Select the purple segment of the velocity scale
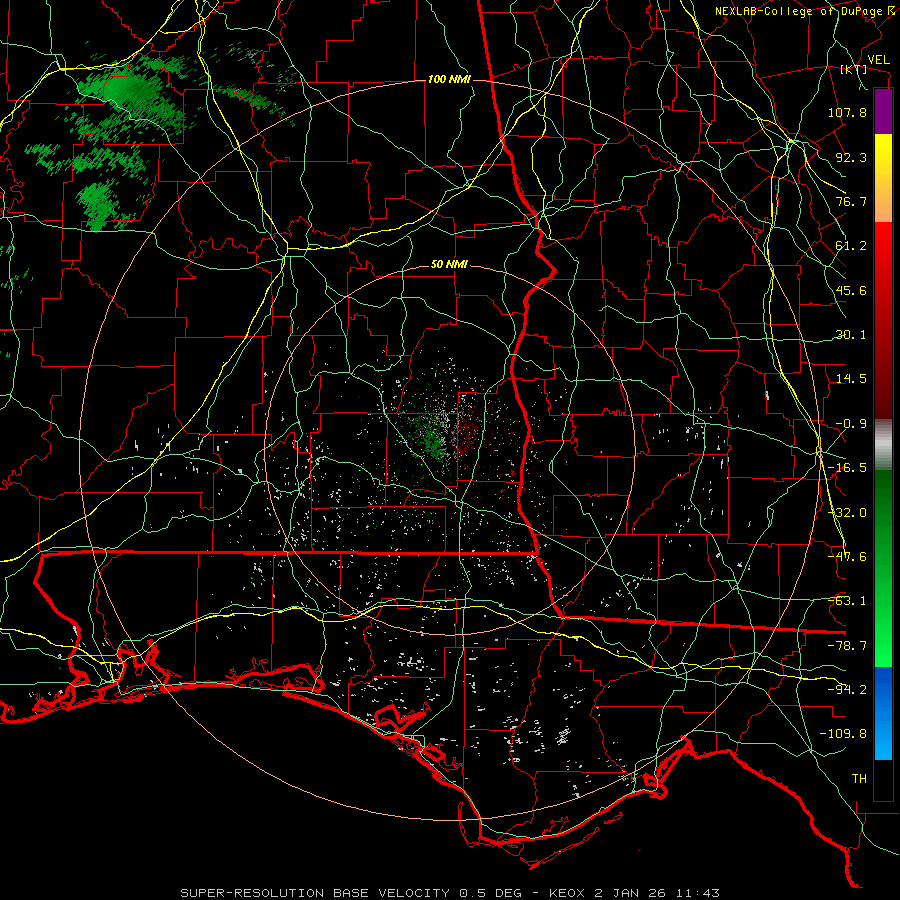Image resolution: width=900 pixels, height=900 pixels. click(883, 111)
